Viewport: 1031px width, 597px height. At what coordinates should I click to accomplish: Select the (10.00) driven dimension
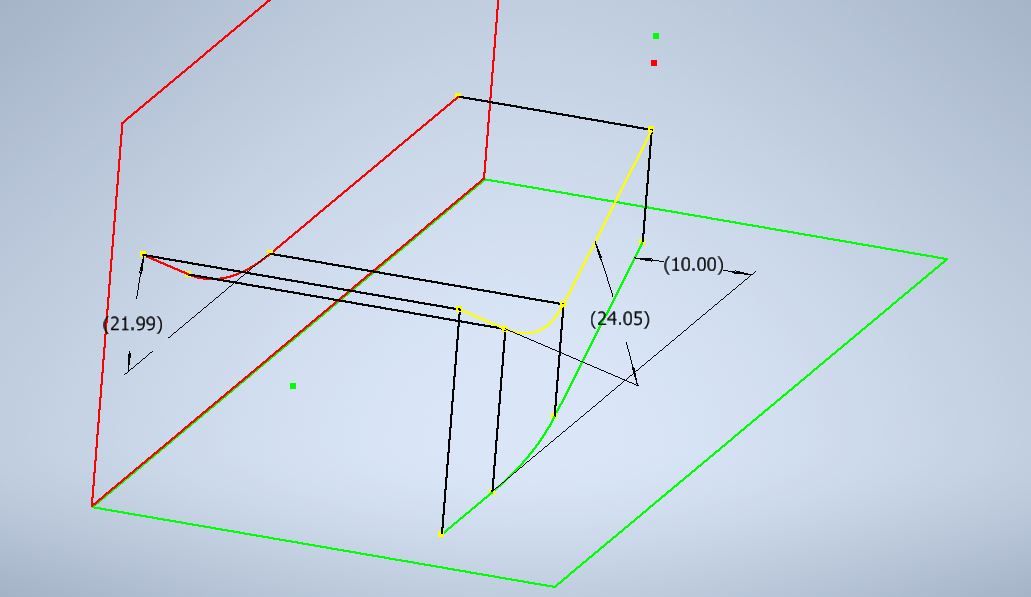pos(693,264)
